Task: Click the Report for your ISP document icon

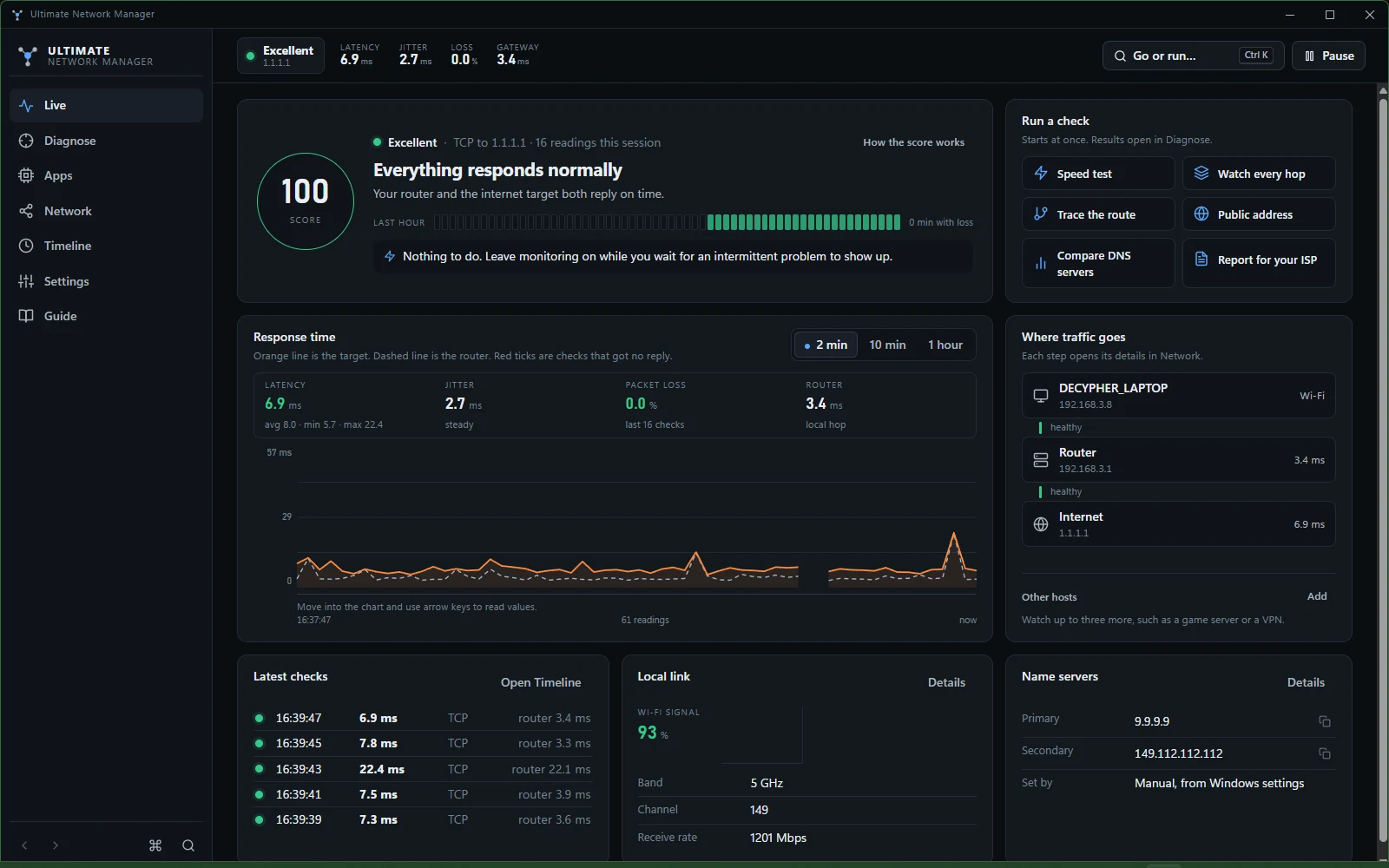Action: click(x=1201, y=260)
